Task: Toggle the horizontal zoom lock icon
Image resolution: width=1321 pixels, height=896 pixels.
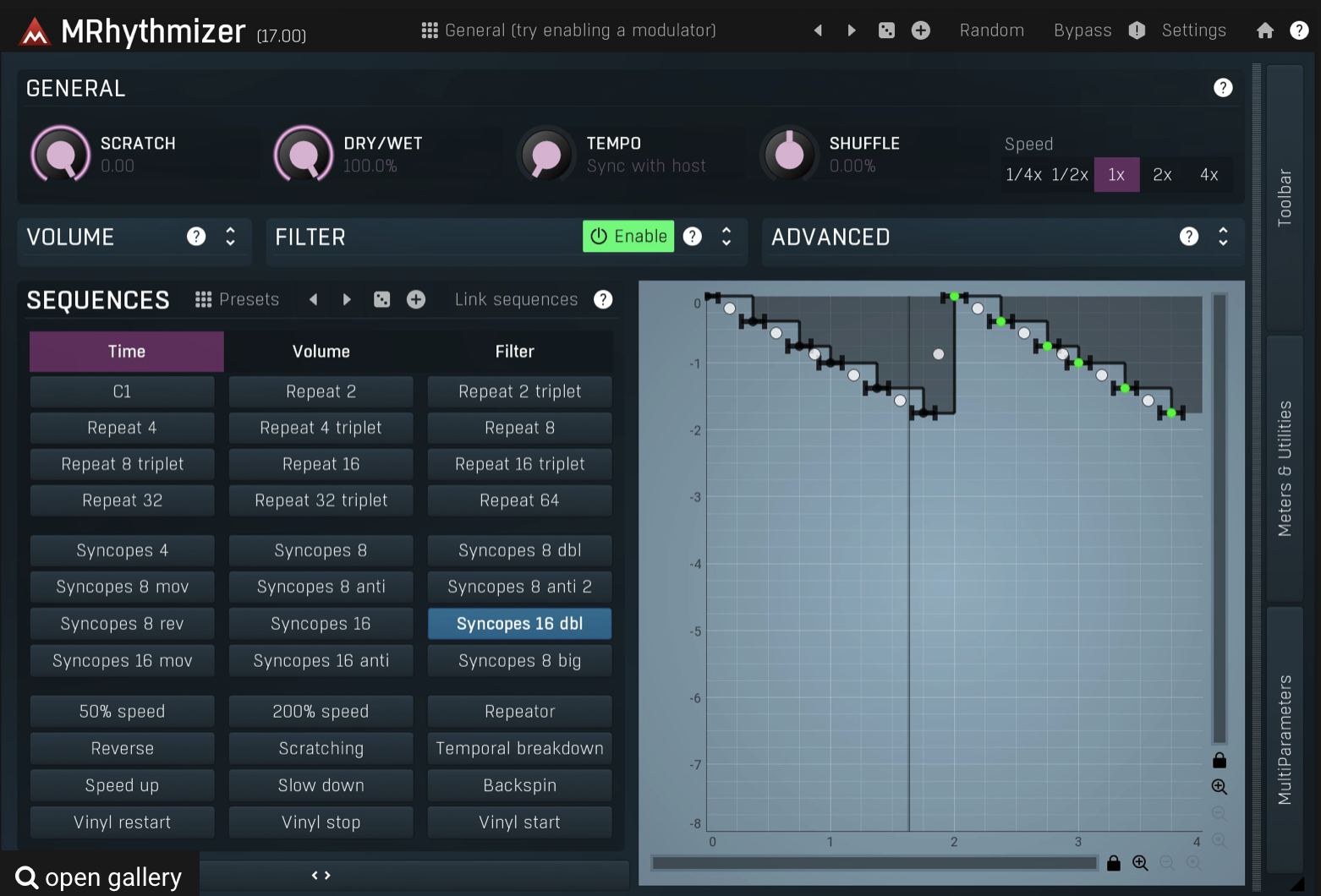Action: (x=1114, y=863)
